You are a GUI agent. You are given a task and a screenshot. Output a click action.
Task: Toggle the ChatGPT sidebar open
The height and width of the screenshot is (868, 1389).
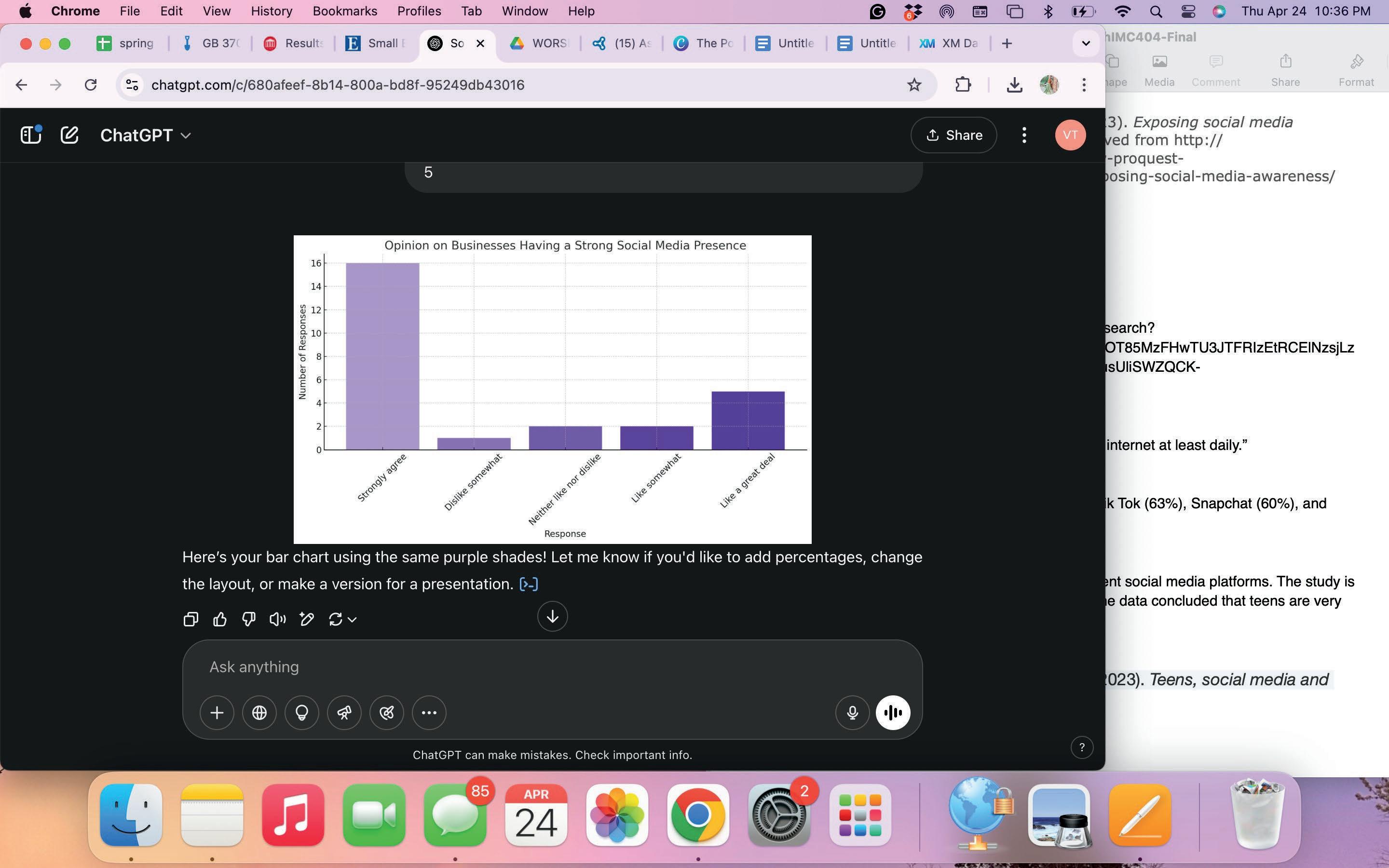[x=30, y=136]
